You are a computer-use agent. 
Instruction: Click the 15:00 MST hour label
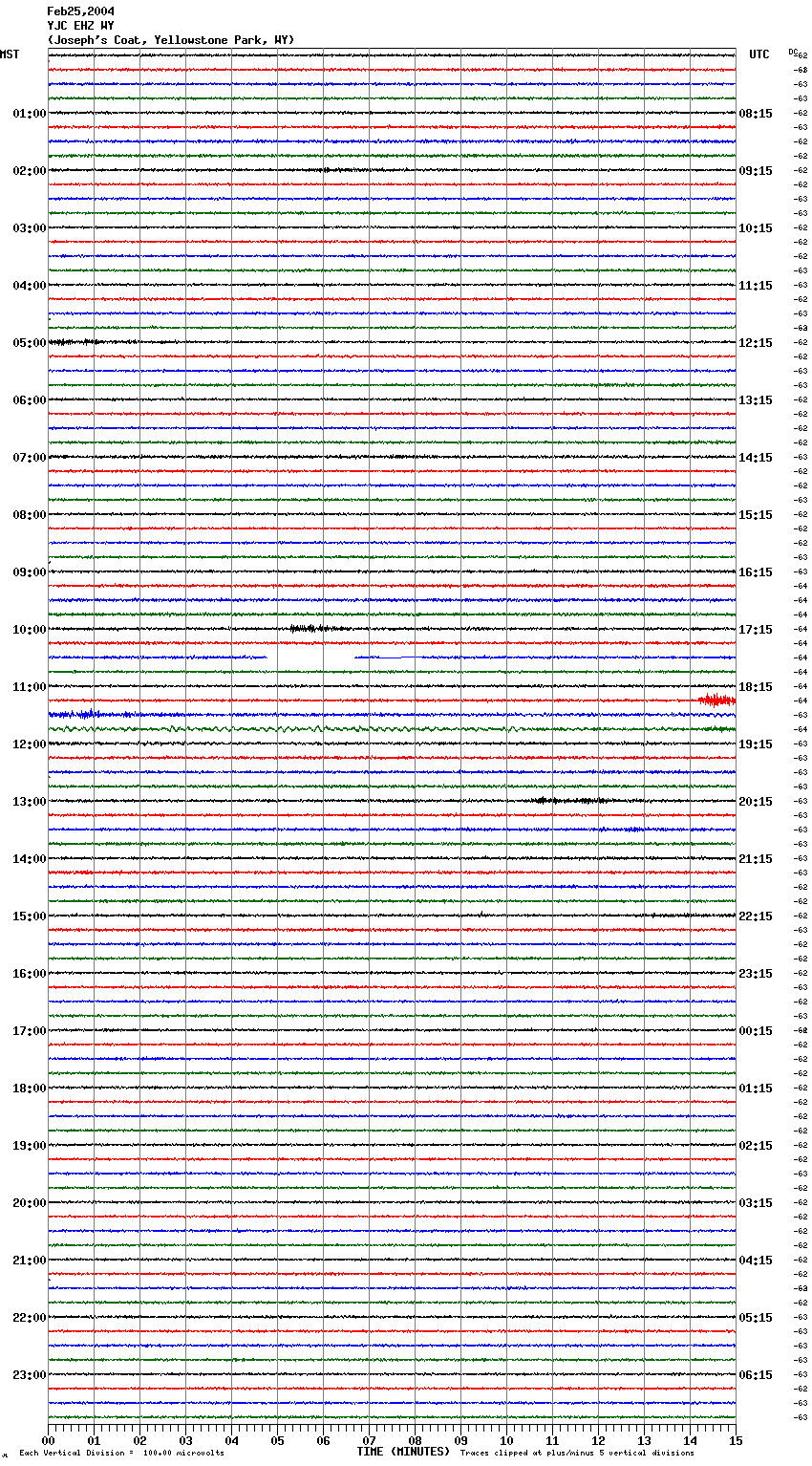(x=30, y=916)
